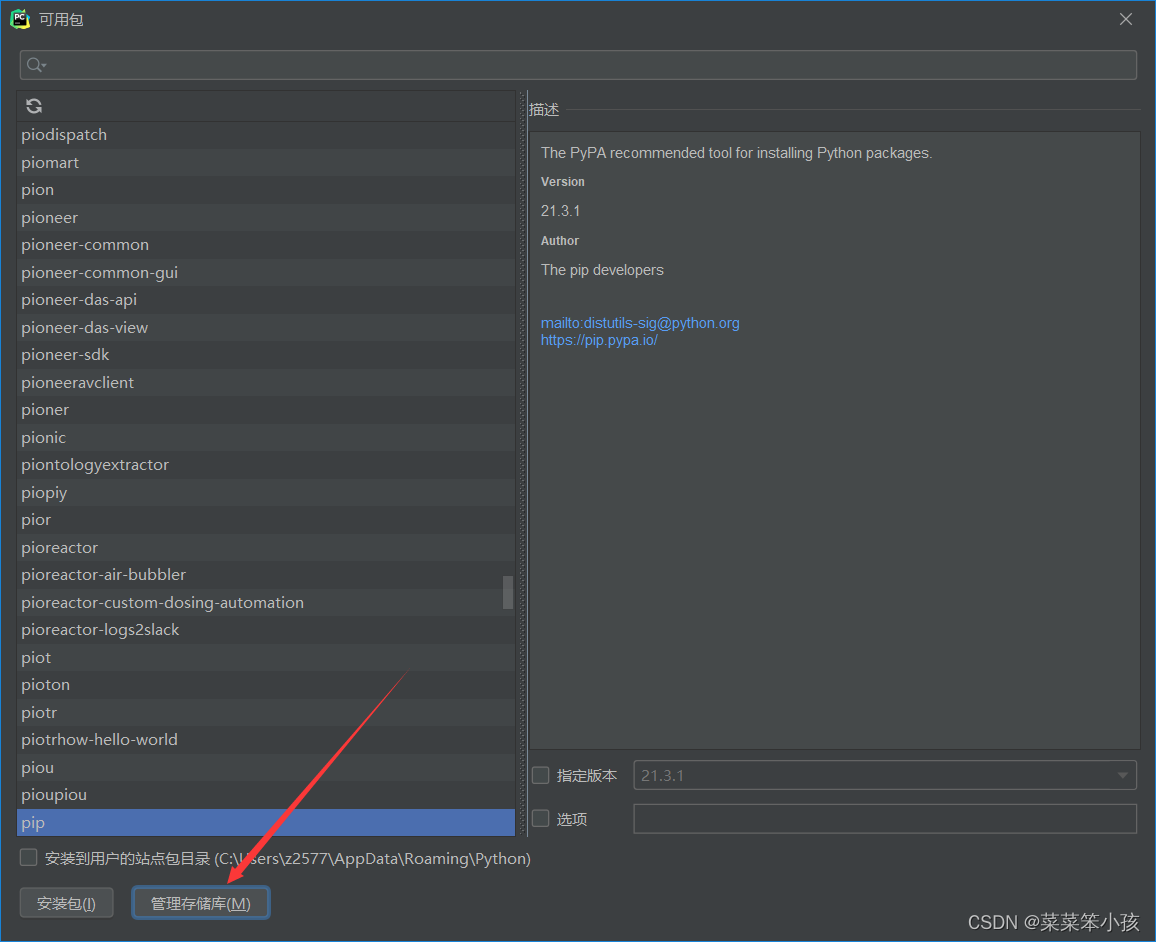Select the pioneeravclient package
The width and height of the screenshot is (1156, 942).
(265, 383)
